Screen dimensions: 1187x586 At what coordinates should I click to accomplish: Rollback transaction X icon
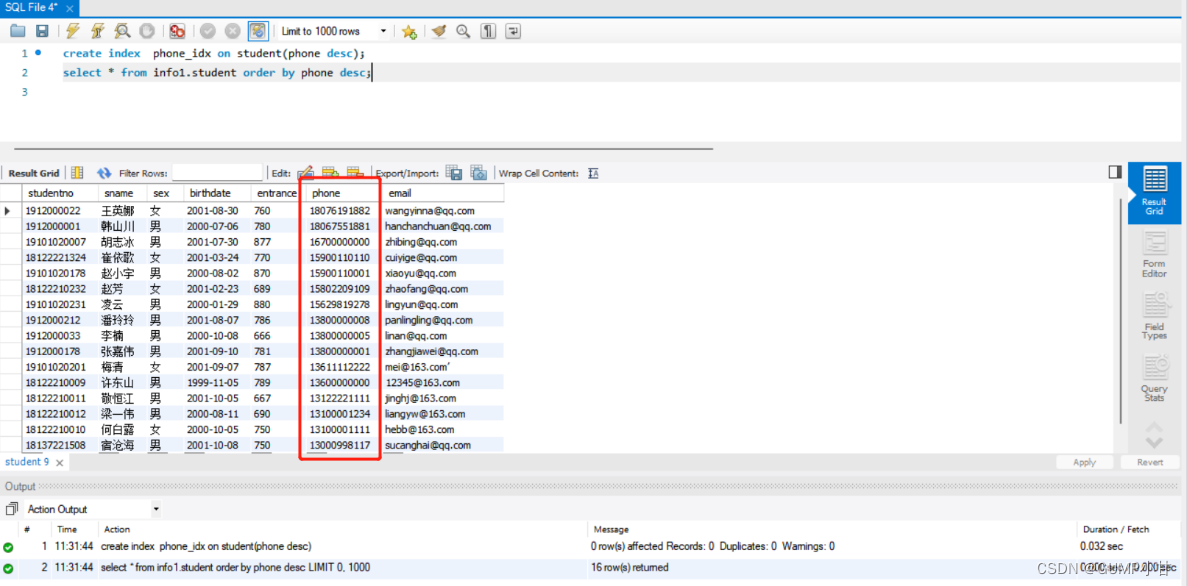[233, 31]
